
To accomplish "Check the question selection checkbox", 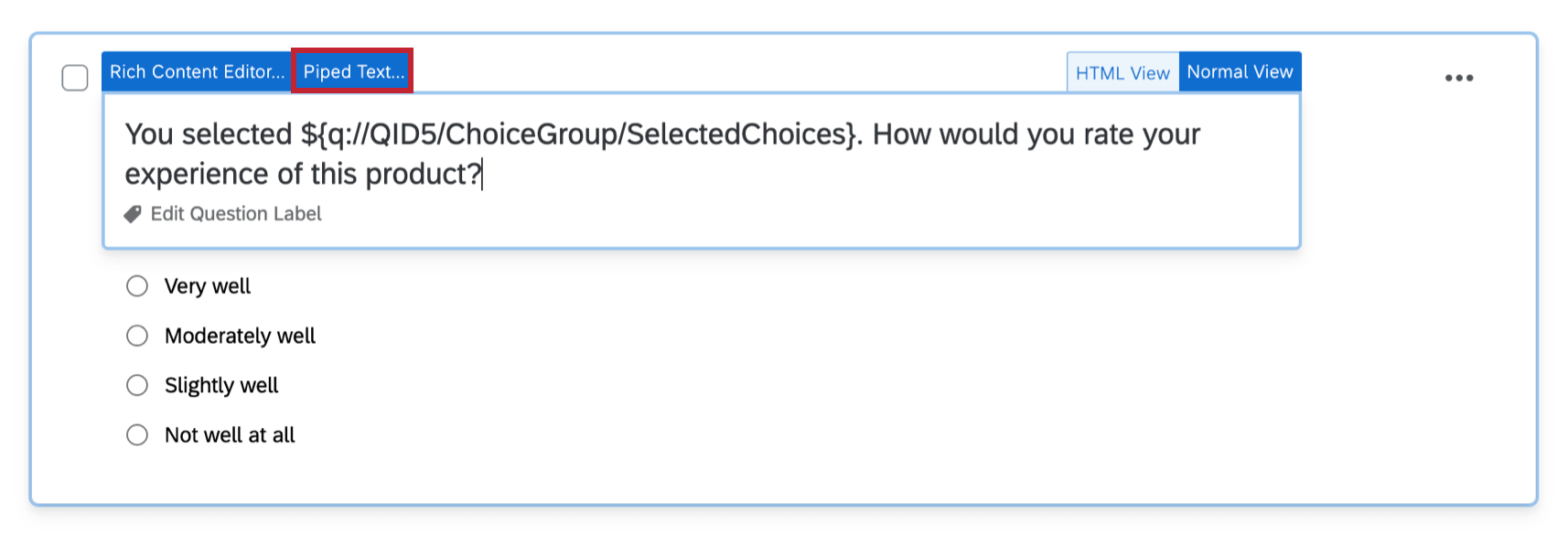I will point(75,78).
